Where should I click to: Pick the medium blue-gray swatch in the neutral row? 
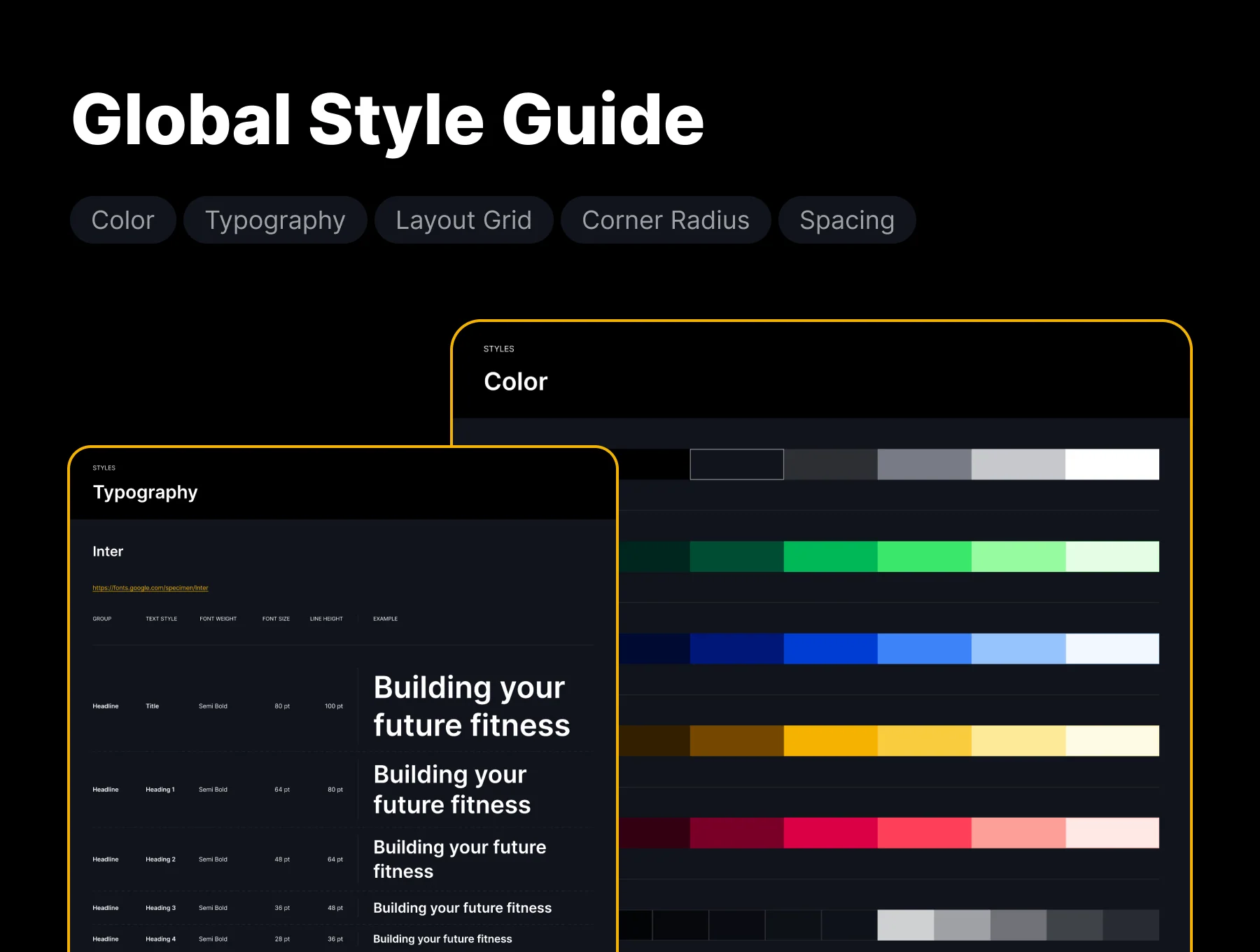point(925,464)
